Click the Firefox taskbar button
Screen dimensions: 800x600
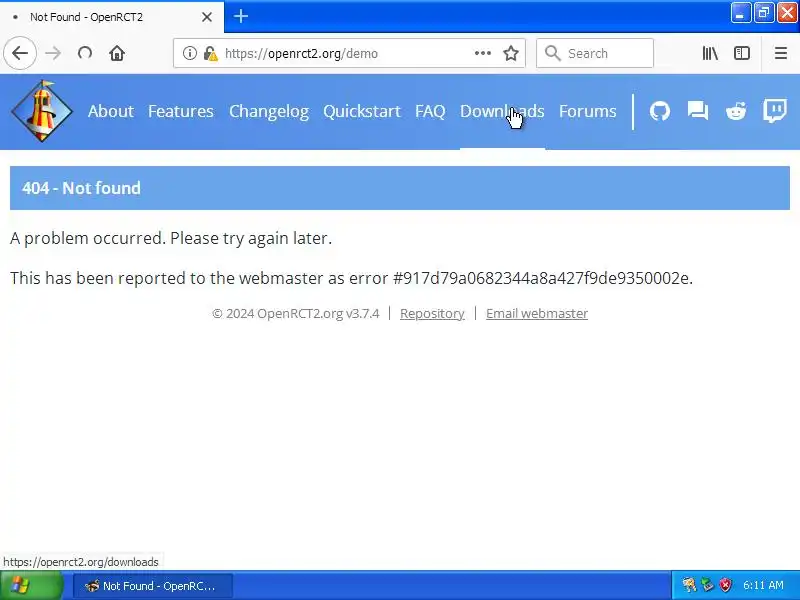coord(153,586)
